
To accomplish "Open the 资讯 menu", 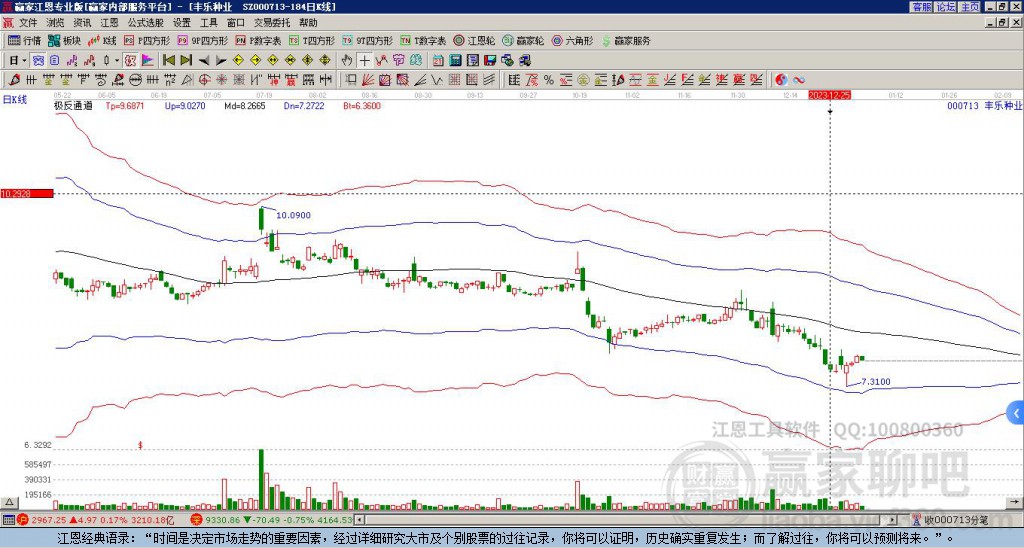I will (82, 23).
